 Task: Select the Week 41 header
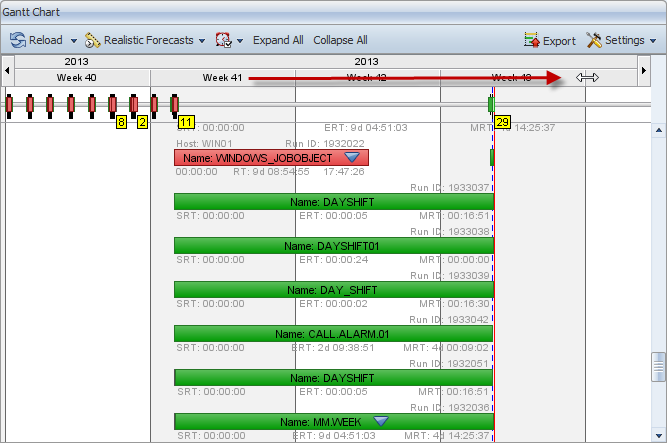(x=222, y=77)
